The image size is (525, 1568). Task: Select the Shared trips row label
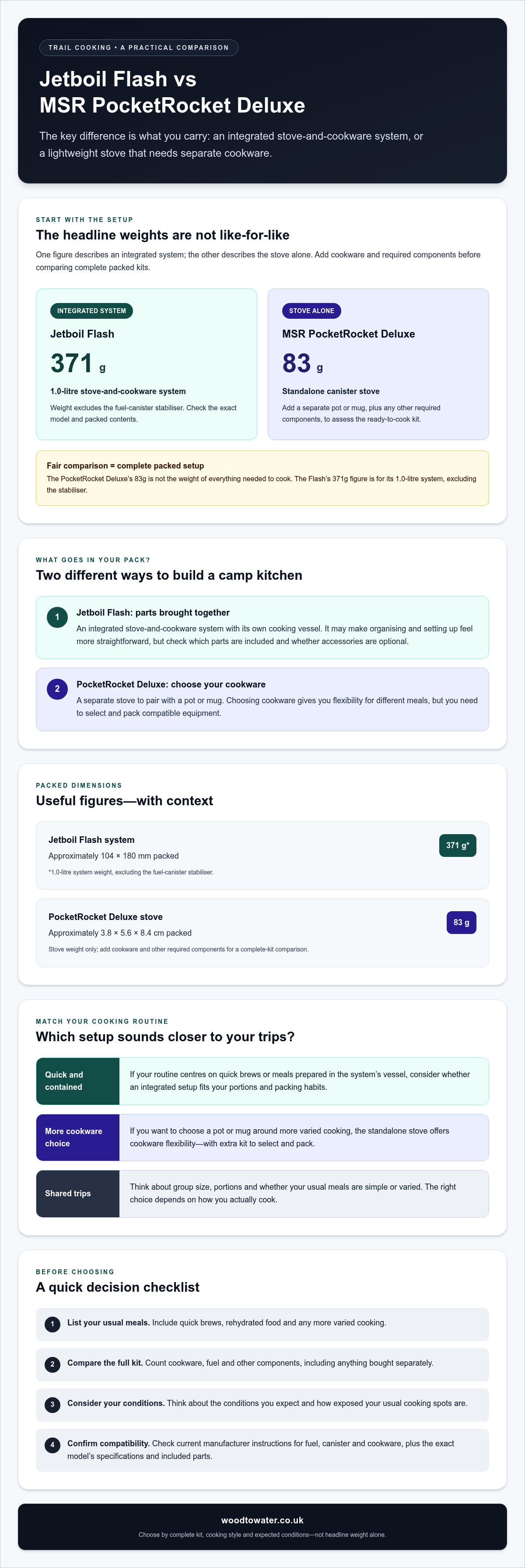click(x=78, y=1193)
